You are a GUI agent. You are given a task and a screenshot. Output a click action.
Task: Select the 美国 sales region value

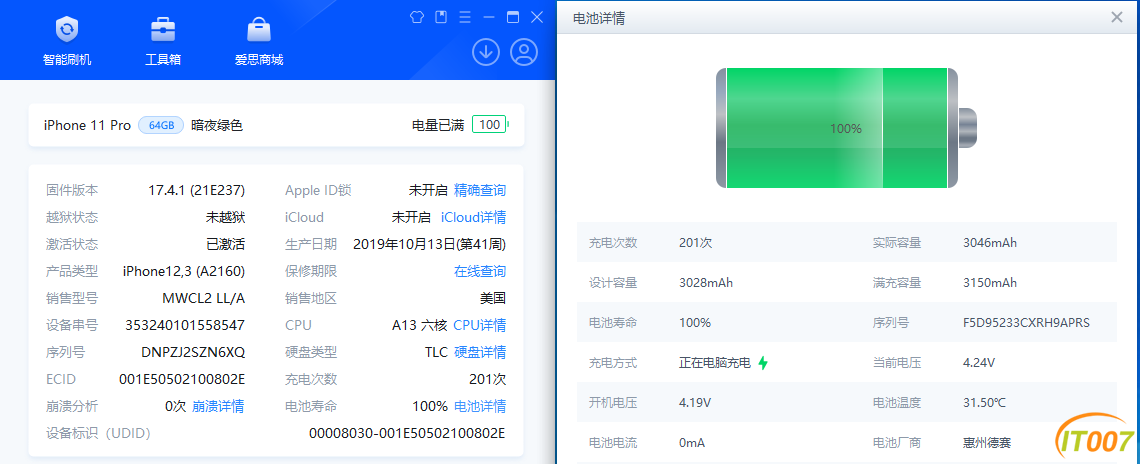click(493, 298)
